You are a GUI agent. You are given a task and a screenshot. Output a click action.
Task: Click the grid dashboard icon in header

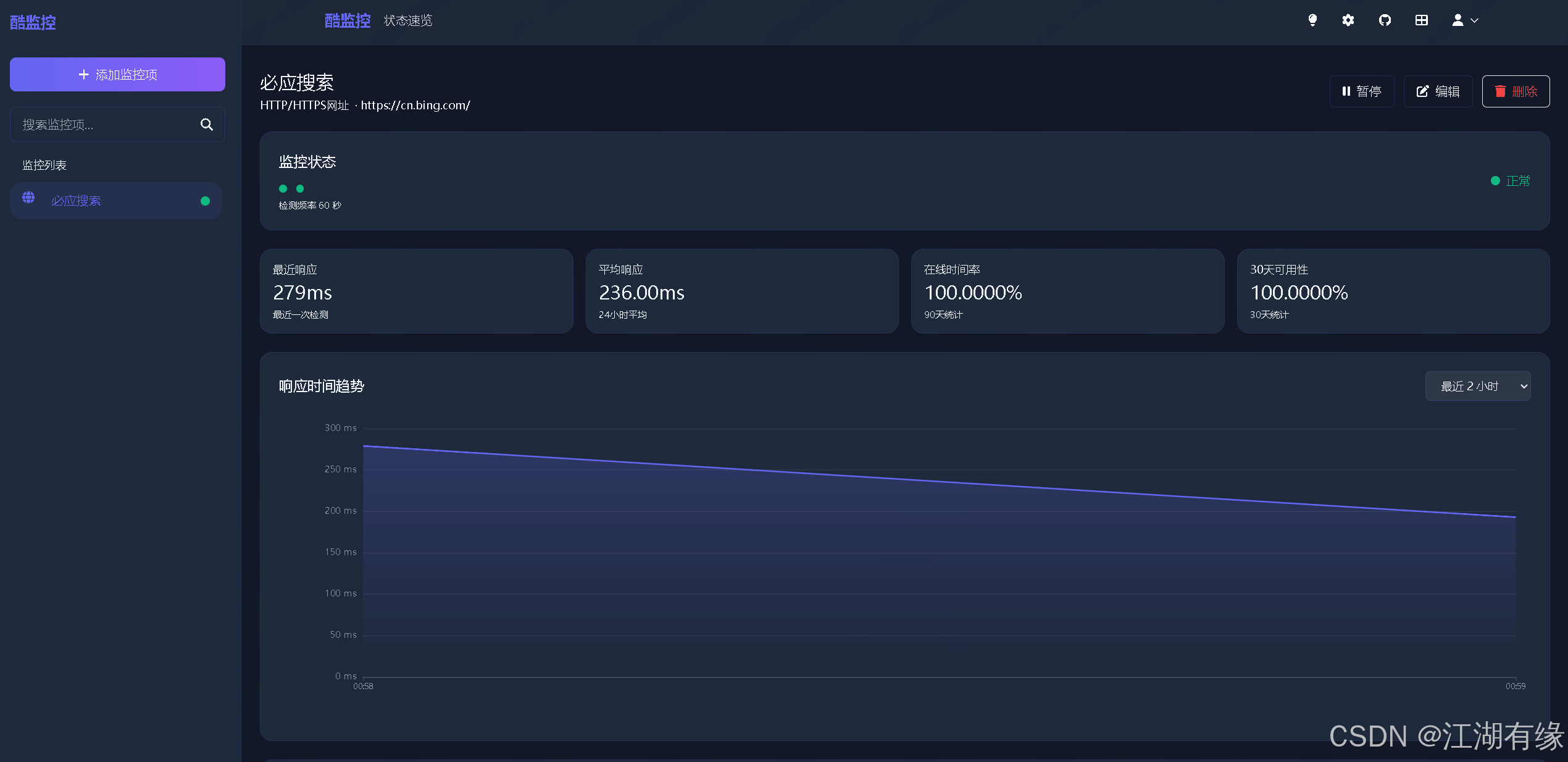click(x=1421, y=20)
